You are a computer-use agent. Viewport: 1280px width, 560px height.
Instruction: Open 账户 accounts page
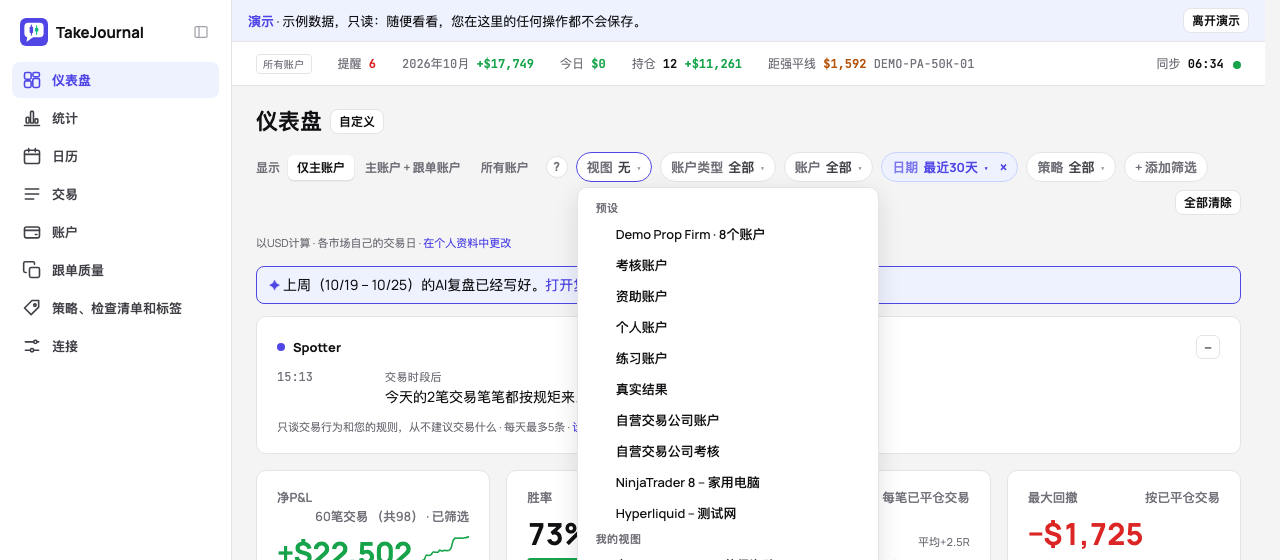click(x=115, y=232)
